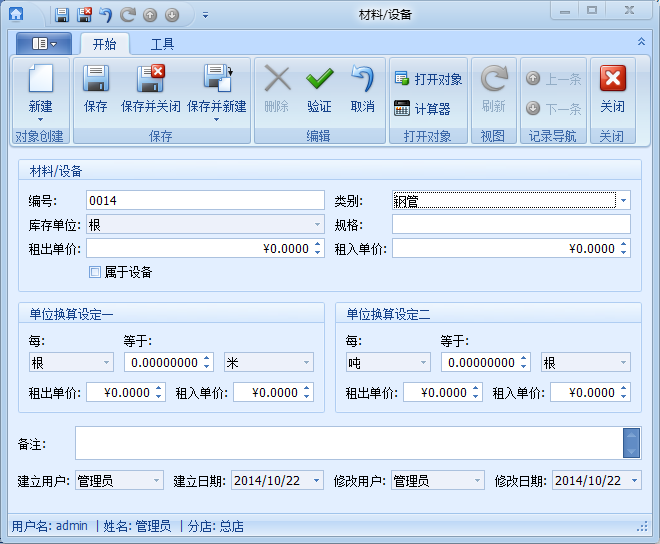Click the 取消 ribbon button
The width and height of the screenshot is (660, 544).
[362, 89]
